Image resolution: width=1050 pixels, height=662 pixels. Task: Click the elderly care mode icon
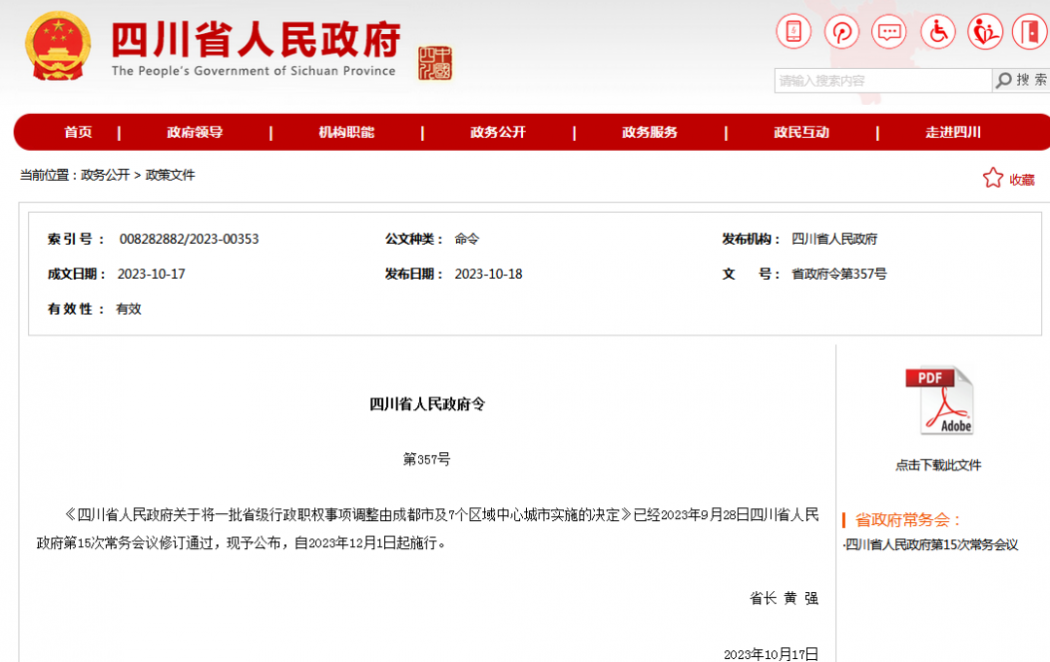click(984, 32)
